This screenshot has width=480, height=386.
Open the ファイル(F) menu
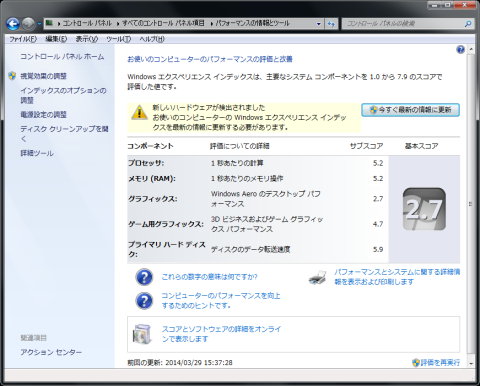(x=23, y=39)
